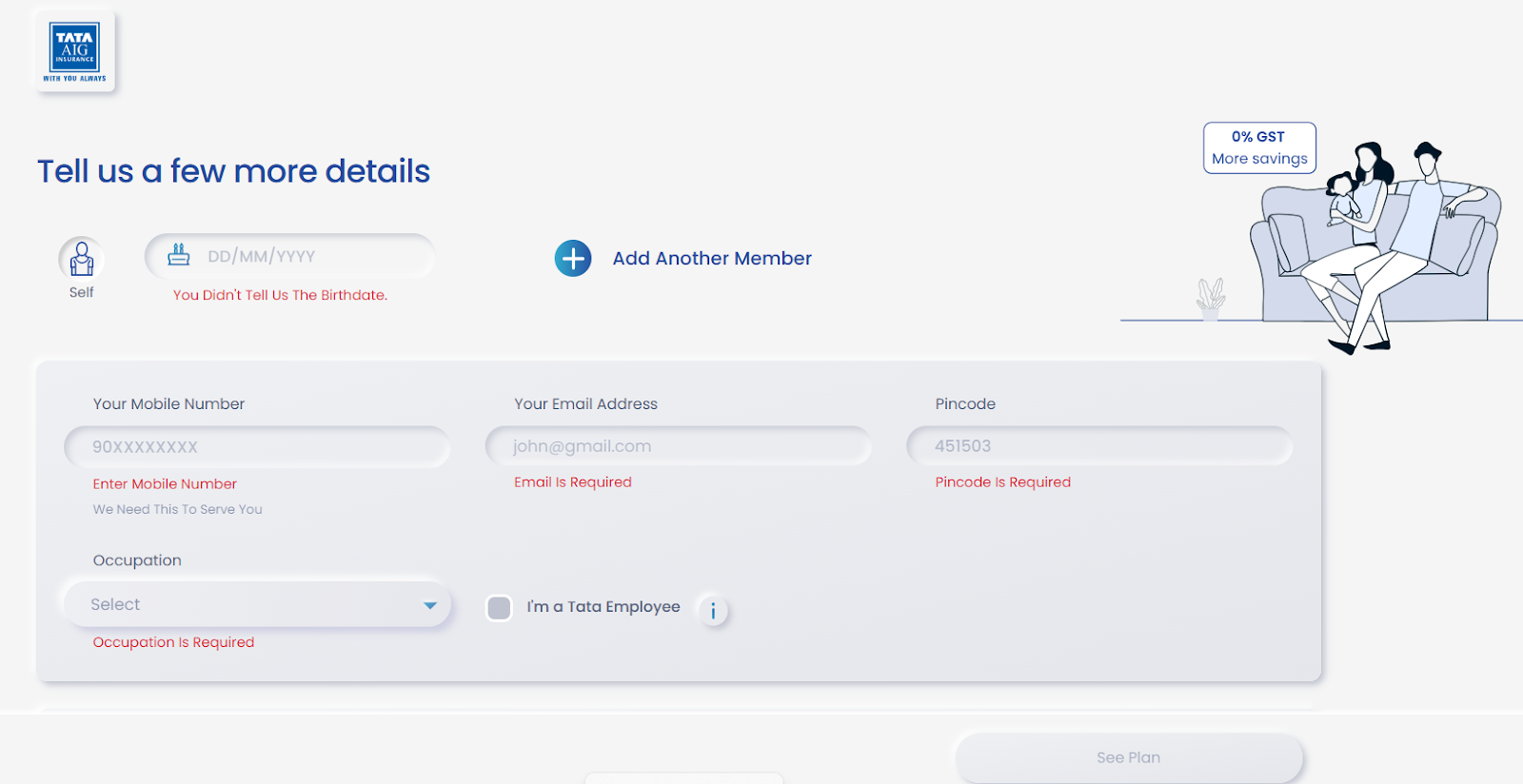Click the small potted plant illustration
This screenshot has width=1523, height=784.
(x=1210, y=299)
